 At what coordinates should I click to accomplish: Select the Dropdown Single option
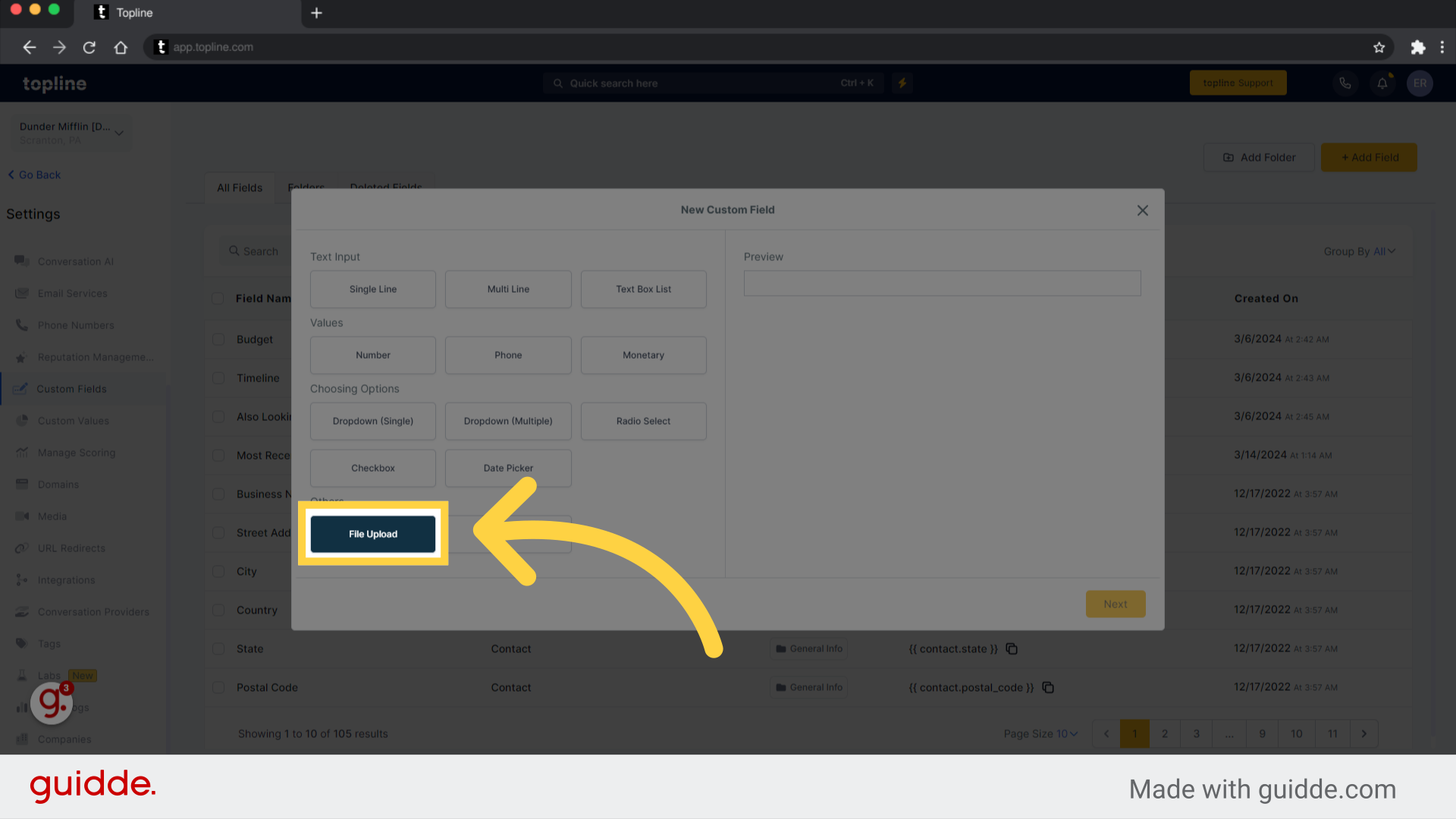[372, 420]
